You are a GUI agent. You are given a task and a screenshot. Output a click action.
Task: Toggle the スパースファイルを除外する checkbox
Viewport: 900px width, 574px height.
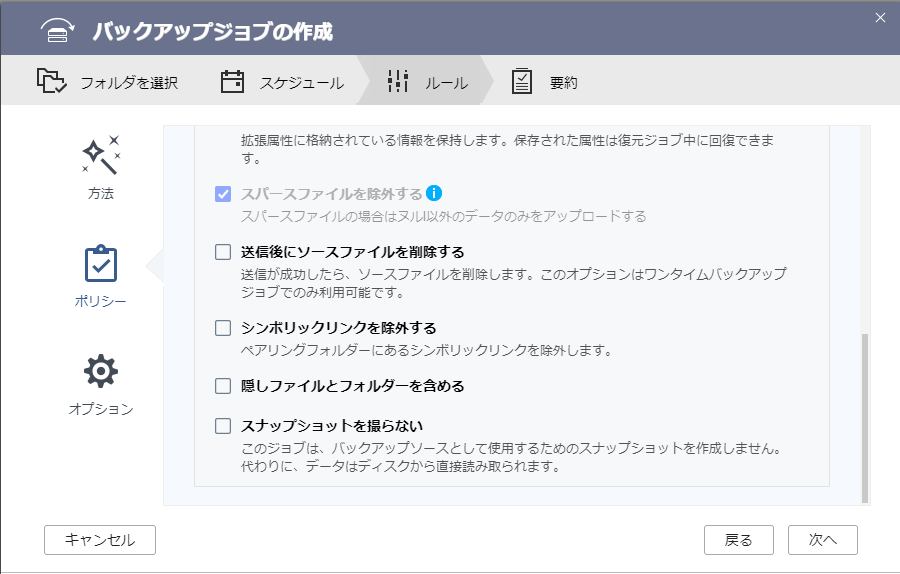pyautogui.click(x=223, y=194)
